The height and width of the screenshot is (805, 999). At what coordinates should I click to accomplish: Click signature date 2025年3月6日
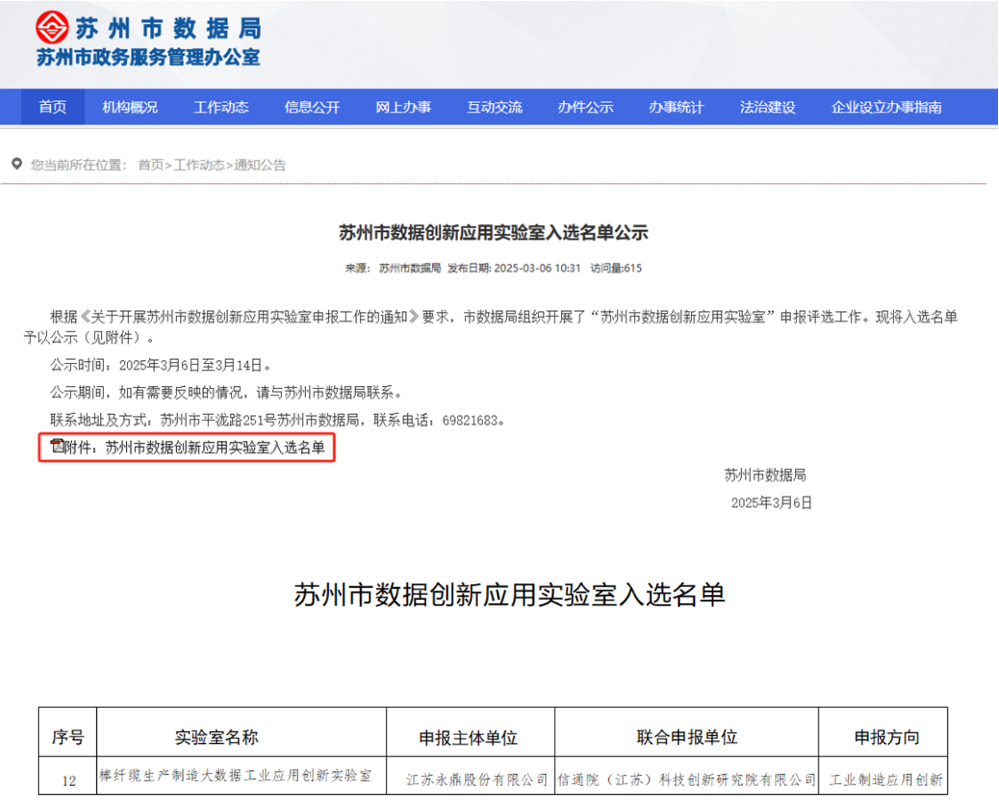tap(771, 502)
